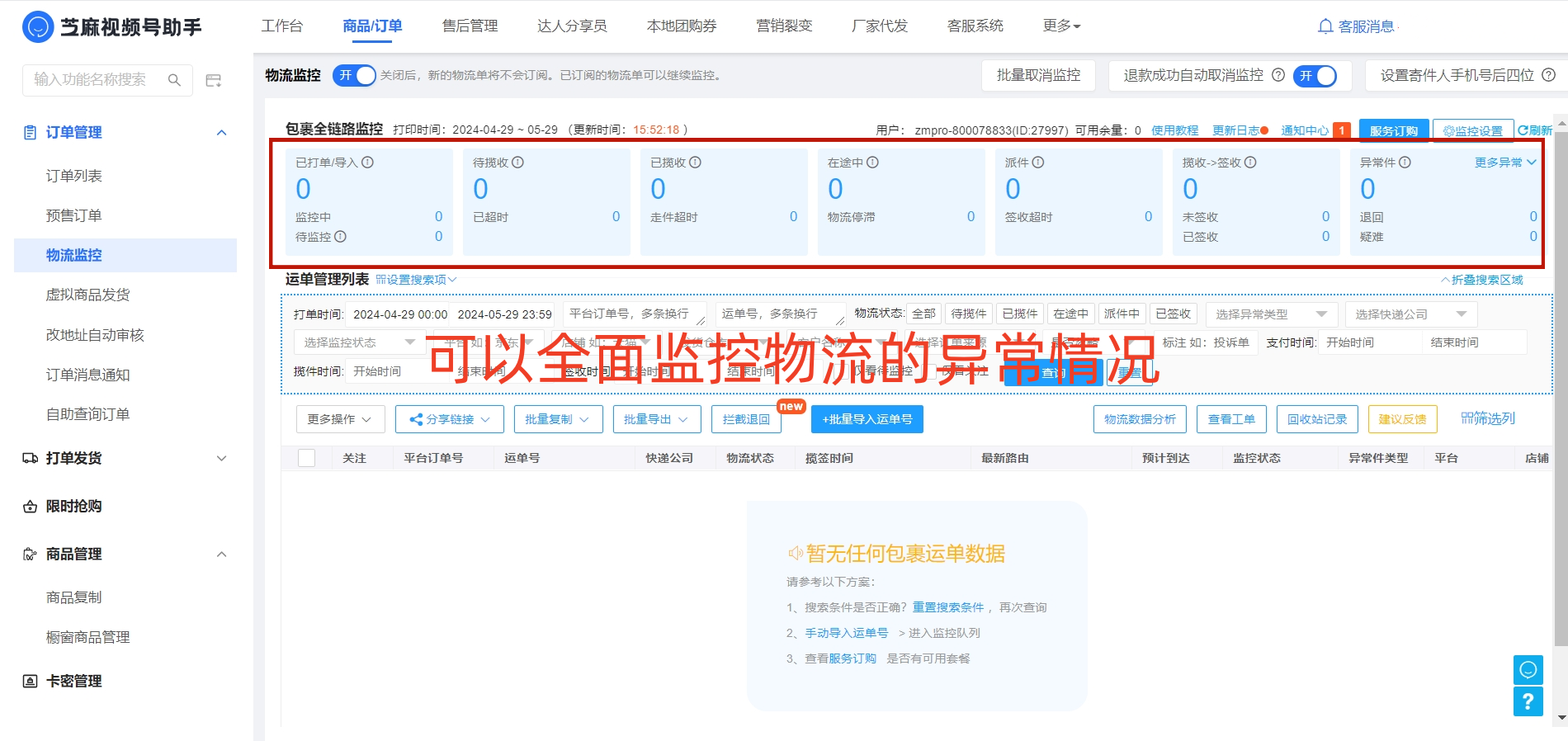Open the 分享链接 dropdown
The width and height of the screenshot is (1568, 741).
[451, 419]
